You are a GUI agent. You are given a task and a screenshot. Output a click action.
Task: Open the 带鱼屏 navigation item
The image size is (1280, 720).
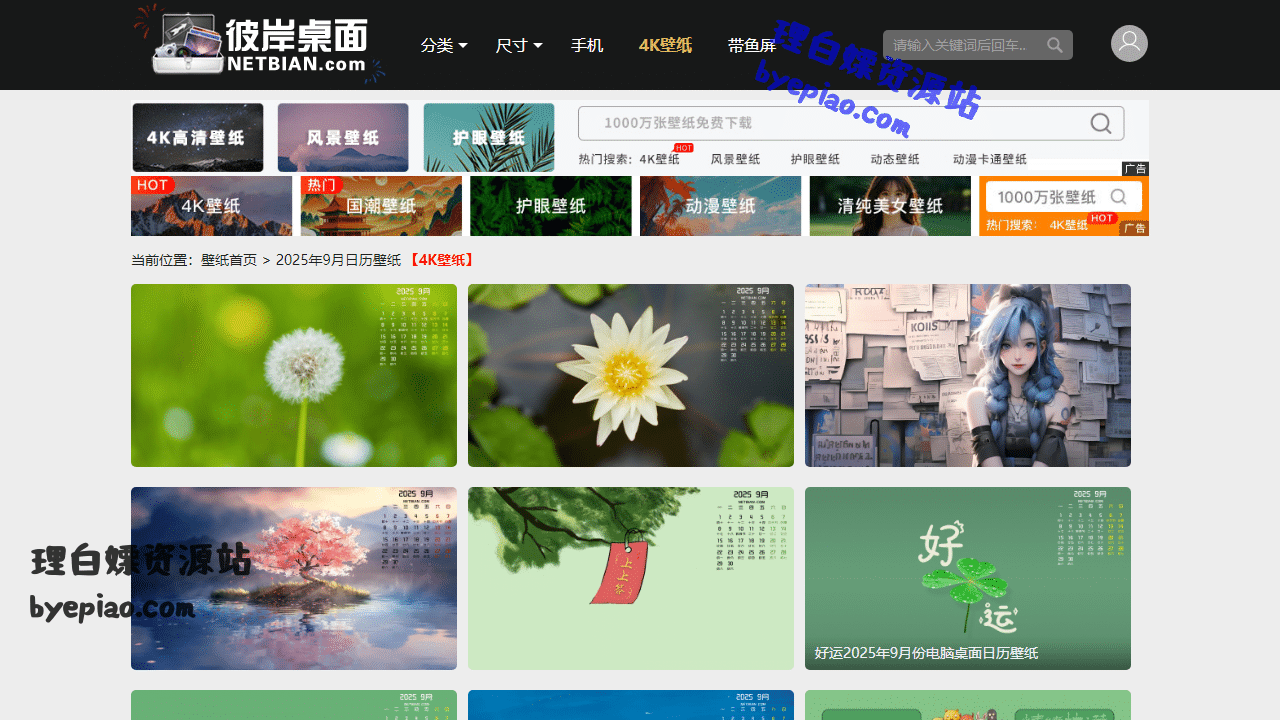[x=752, y=45]
